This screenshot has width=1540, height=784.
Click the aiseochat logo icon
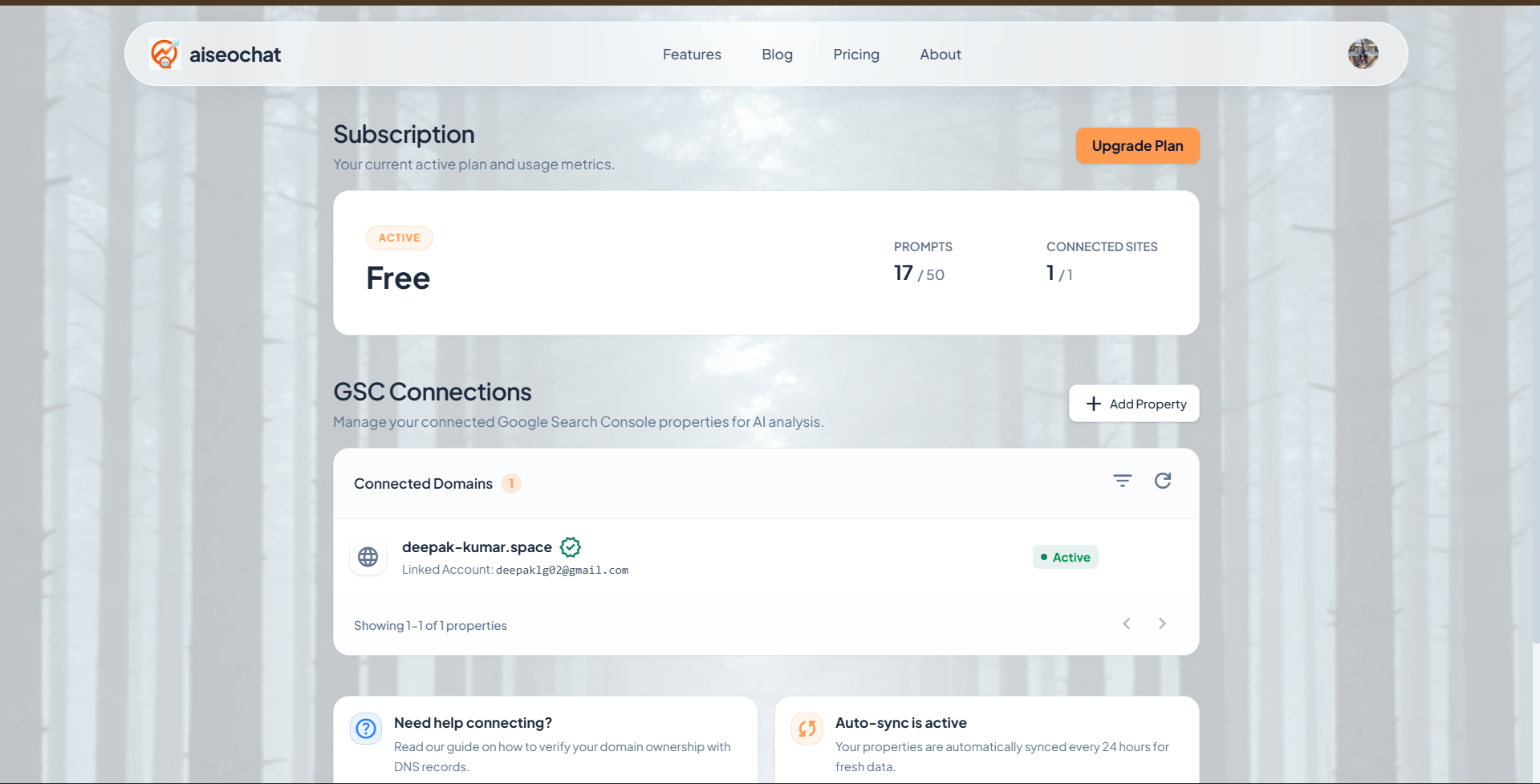tap(165, 54)
